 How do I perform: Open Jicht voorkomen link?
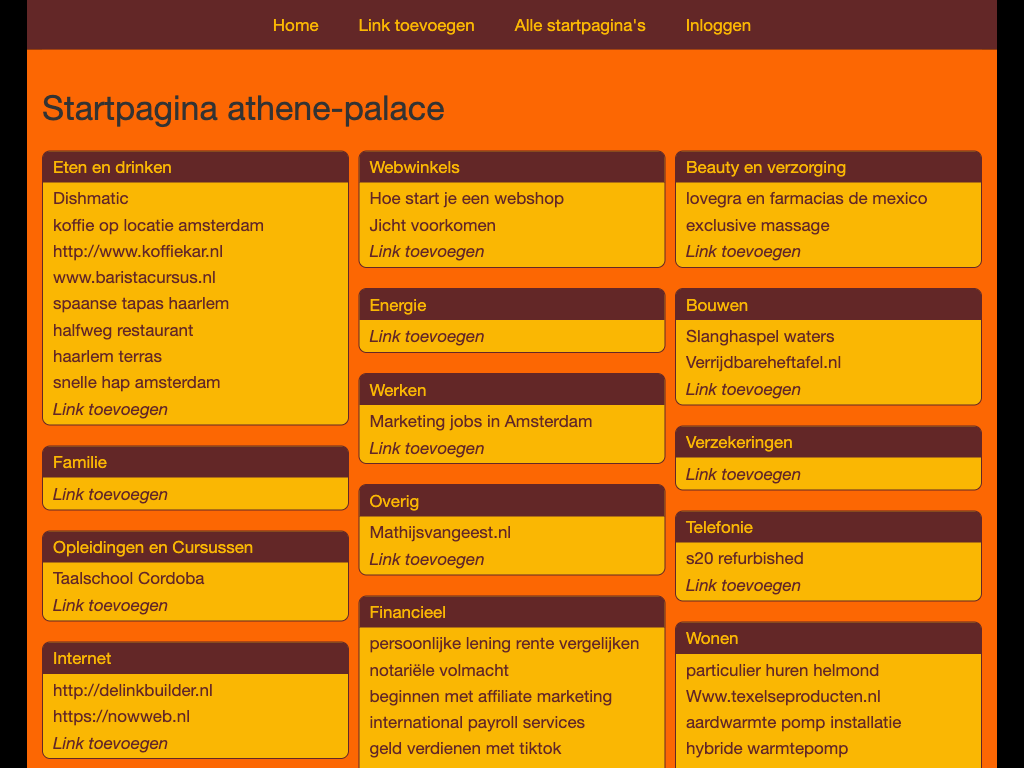coord(432,225)
